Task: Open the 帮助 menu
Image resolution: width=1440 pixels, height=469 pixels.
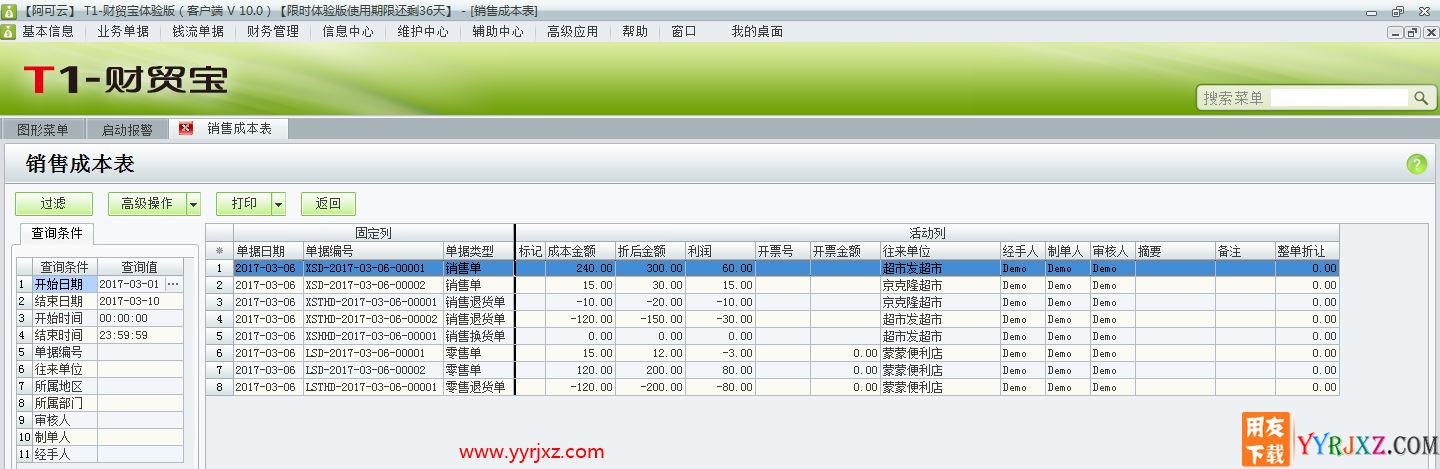Action: click(x=635, y=32)
